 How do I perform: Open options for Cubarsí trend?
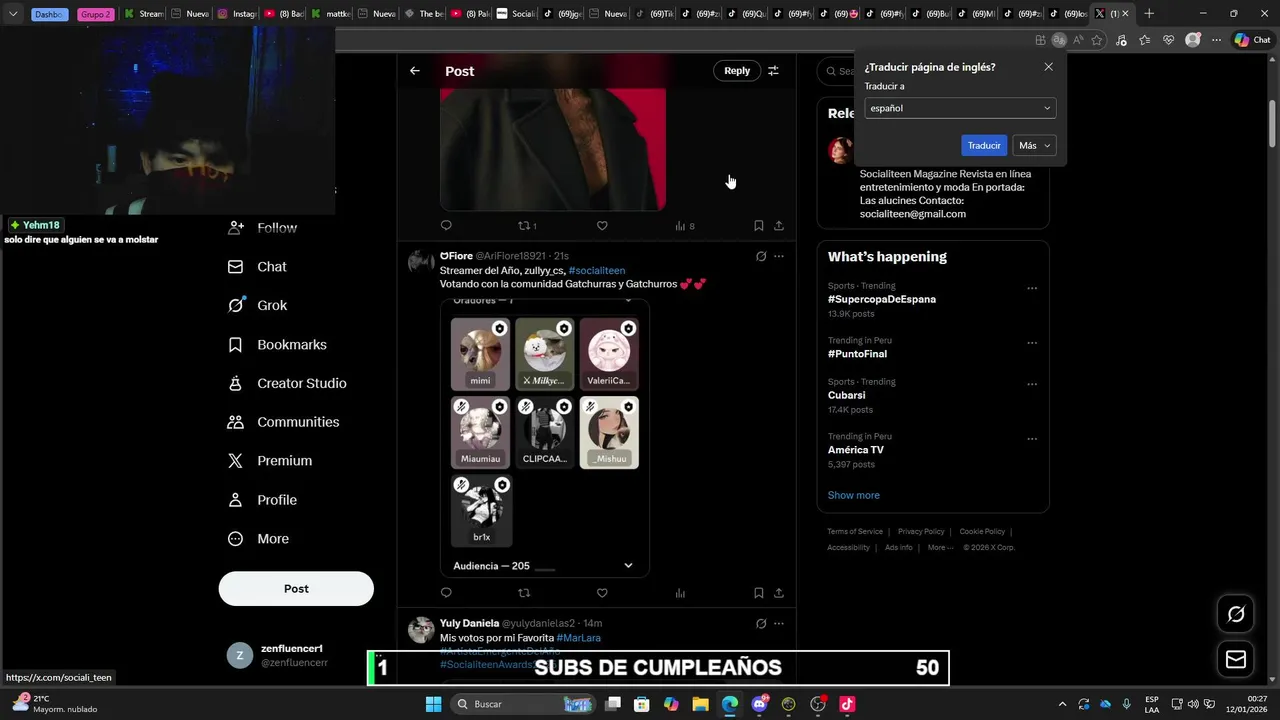1032,384
